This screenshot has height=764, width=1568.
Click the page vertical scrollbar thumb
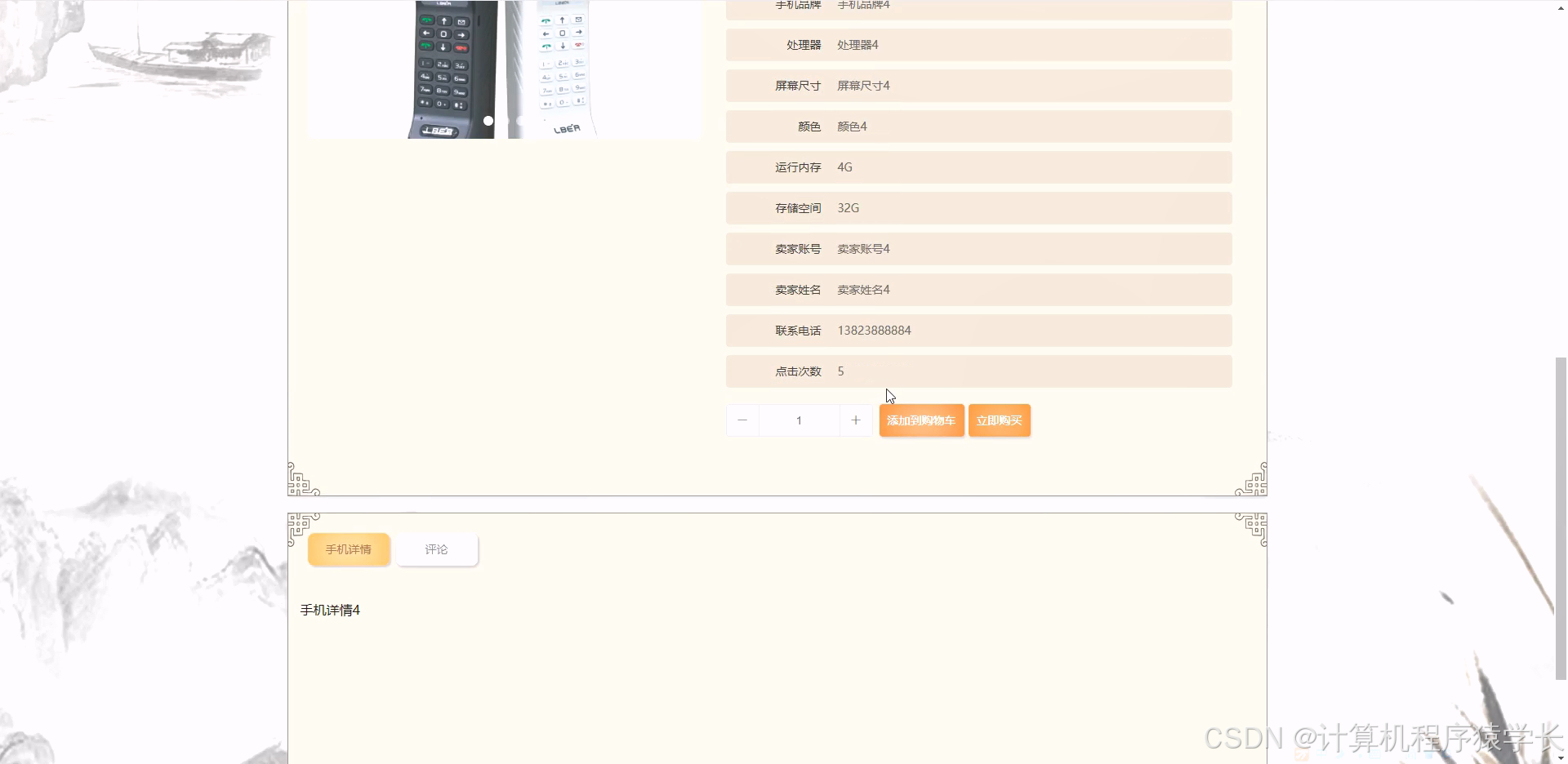pyautogui.click(x=1561, y=518)
